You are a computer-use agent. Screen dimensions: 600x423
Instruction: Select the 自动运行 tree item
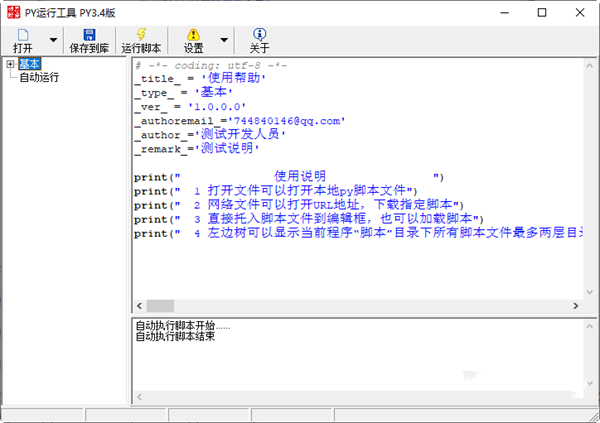click(38, 77)
